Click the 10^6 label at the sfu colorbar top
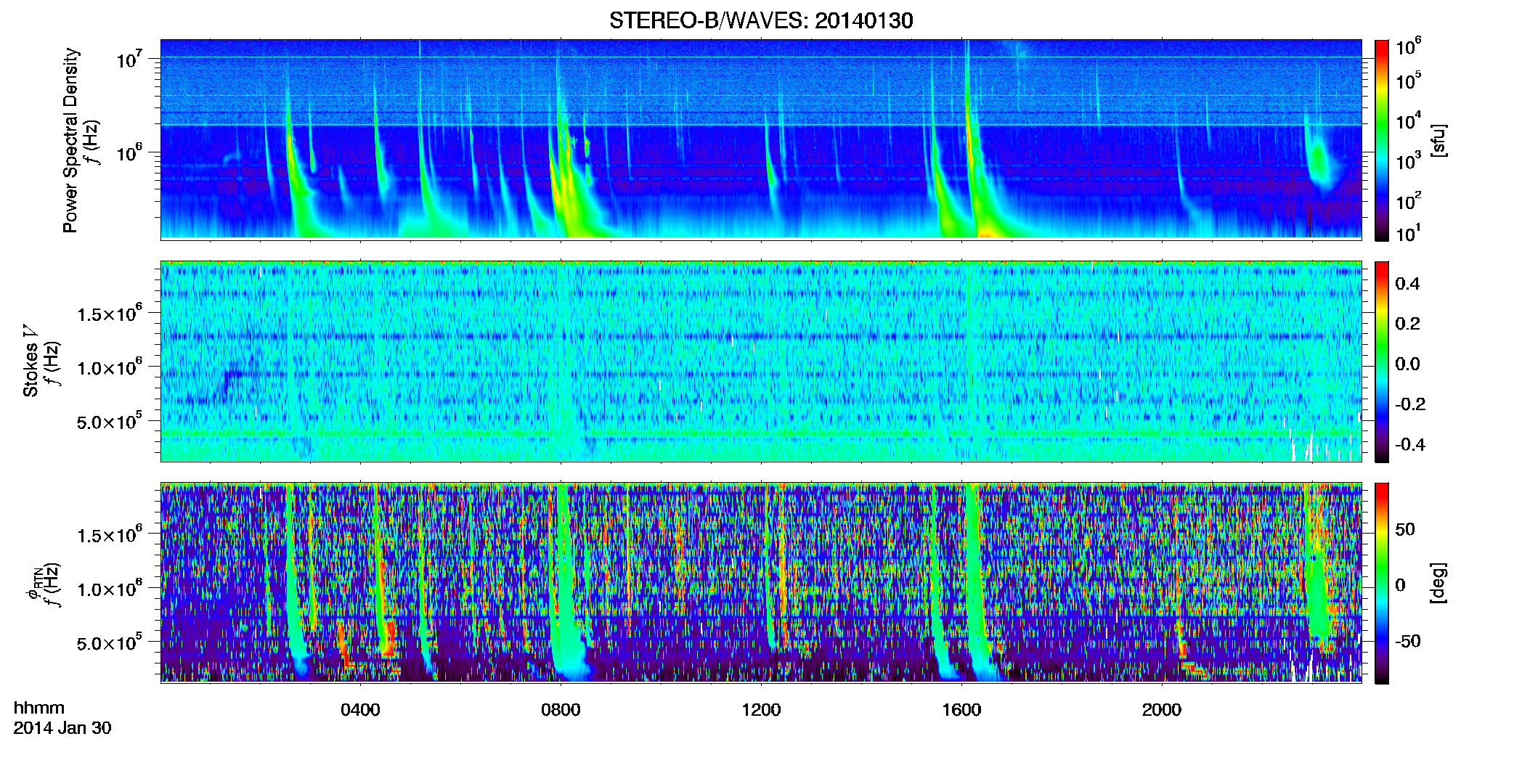 [1409, 46]
